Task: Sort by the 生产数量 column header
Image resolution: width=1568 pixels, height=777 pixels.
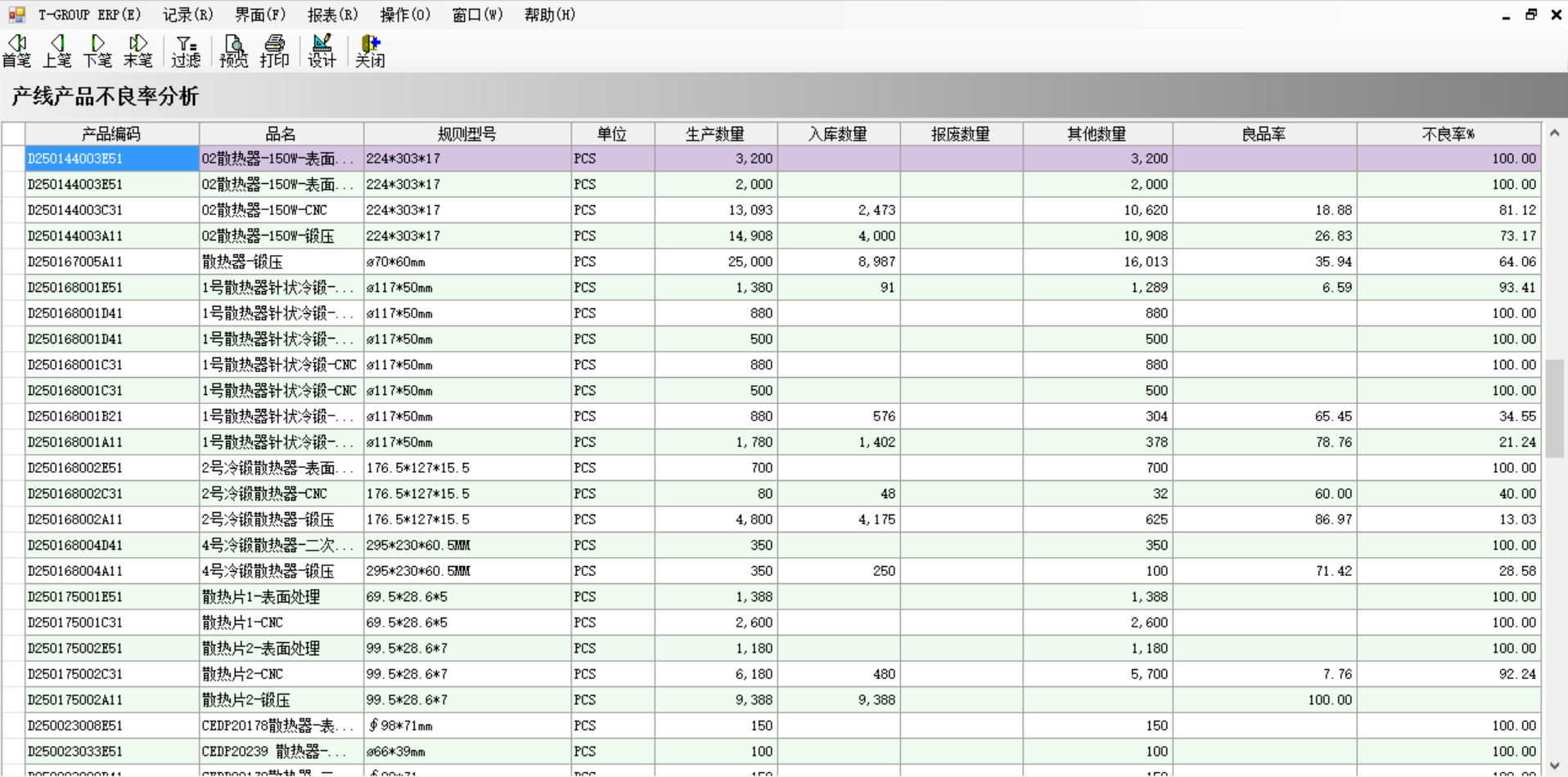Action: point(715,134)
